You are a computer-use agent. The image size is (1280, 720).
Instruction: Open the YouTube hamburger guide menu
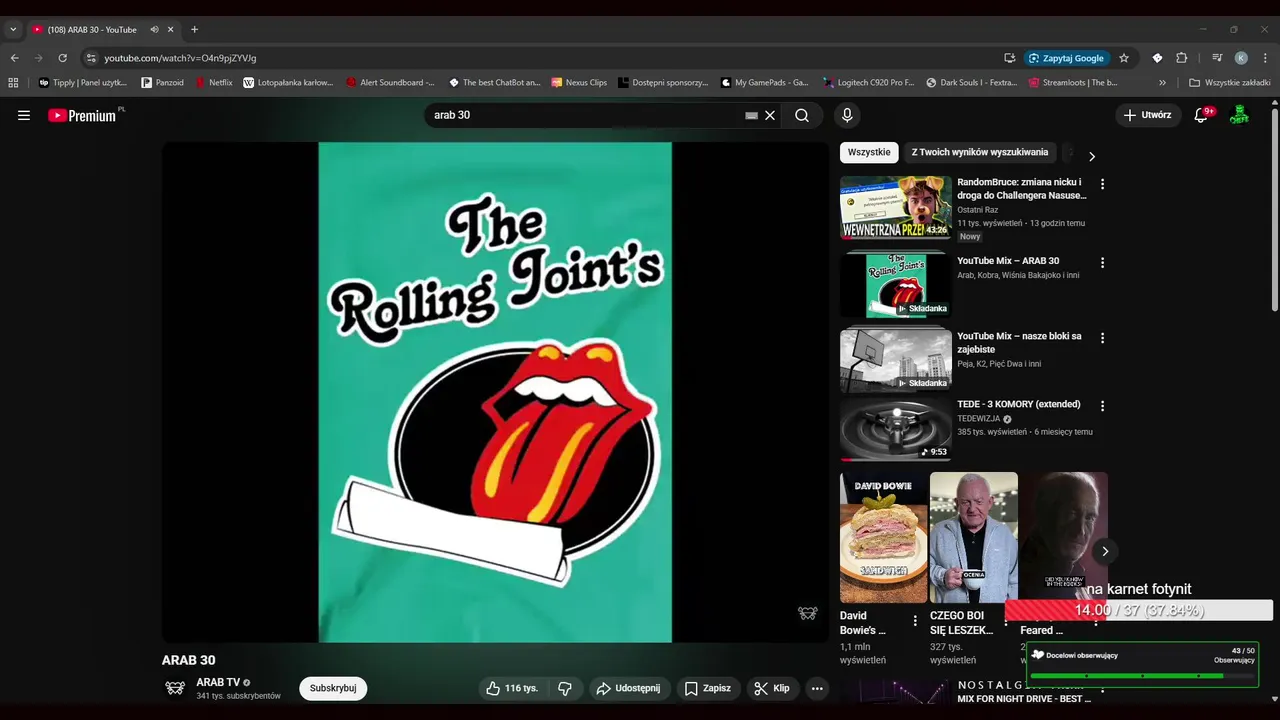pyautogui.click(x=24, y=115)
